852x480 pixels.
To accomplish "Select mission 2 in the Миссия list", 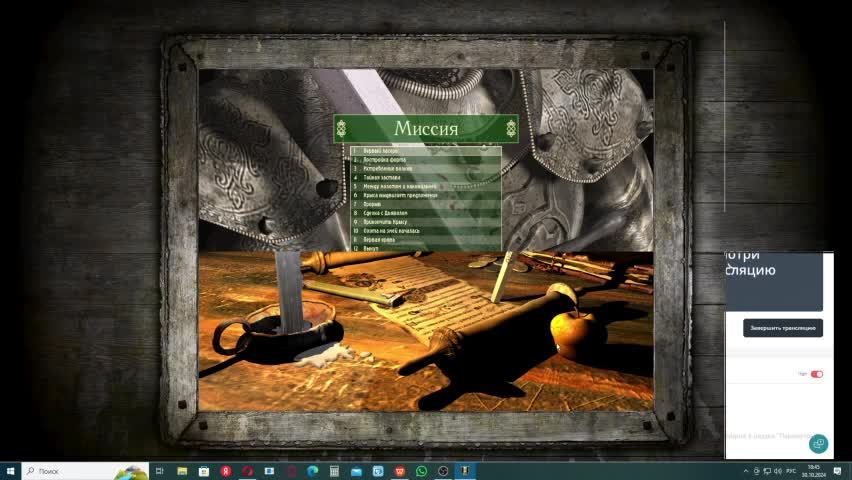I will coord(426,160).
